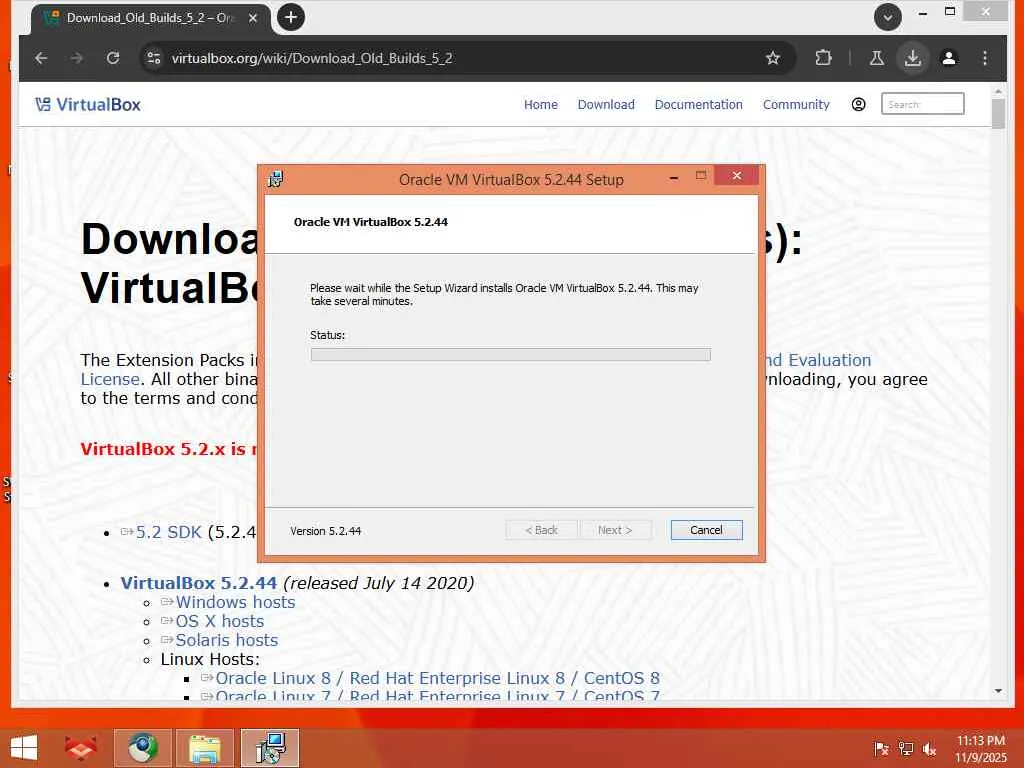
Task: Reload the page with refresh icon
Action: [x=113, y=58]
